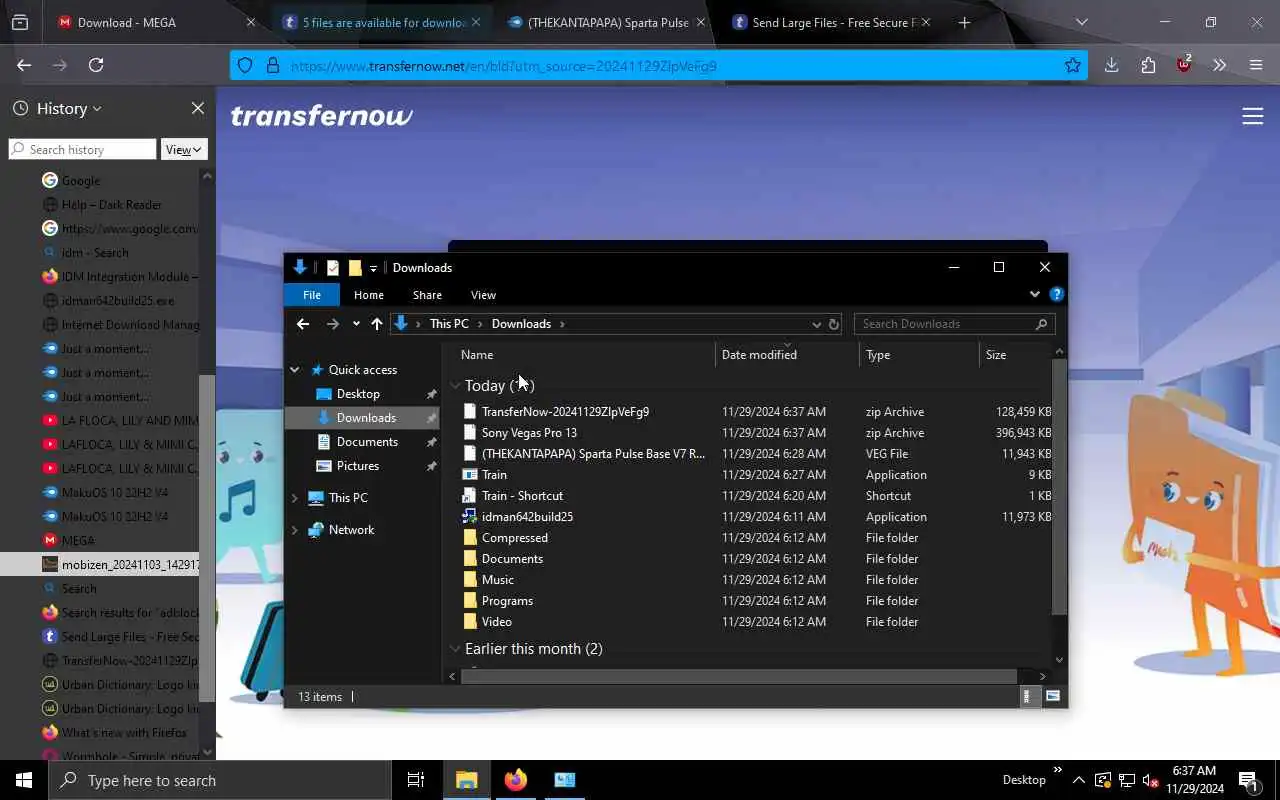Click Explorer back navigation arrow

[x=303, y=324]
